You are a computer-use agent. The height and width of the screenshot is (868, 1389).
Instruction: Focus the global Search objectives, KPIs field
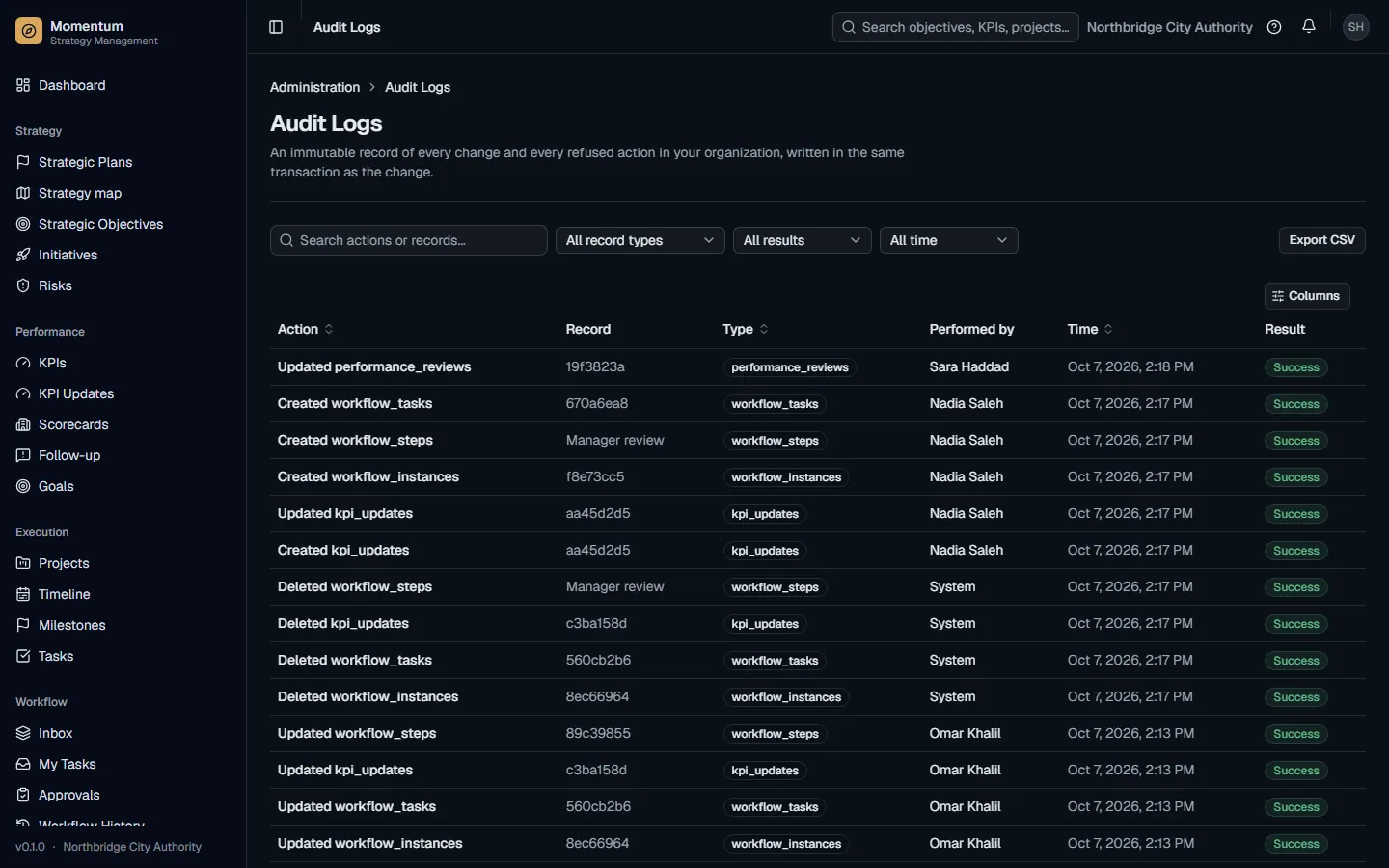coord(956,27)
